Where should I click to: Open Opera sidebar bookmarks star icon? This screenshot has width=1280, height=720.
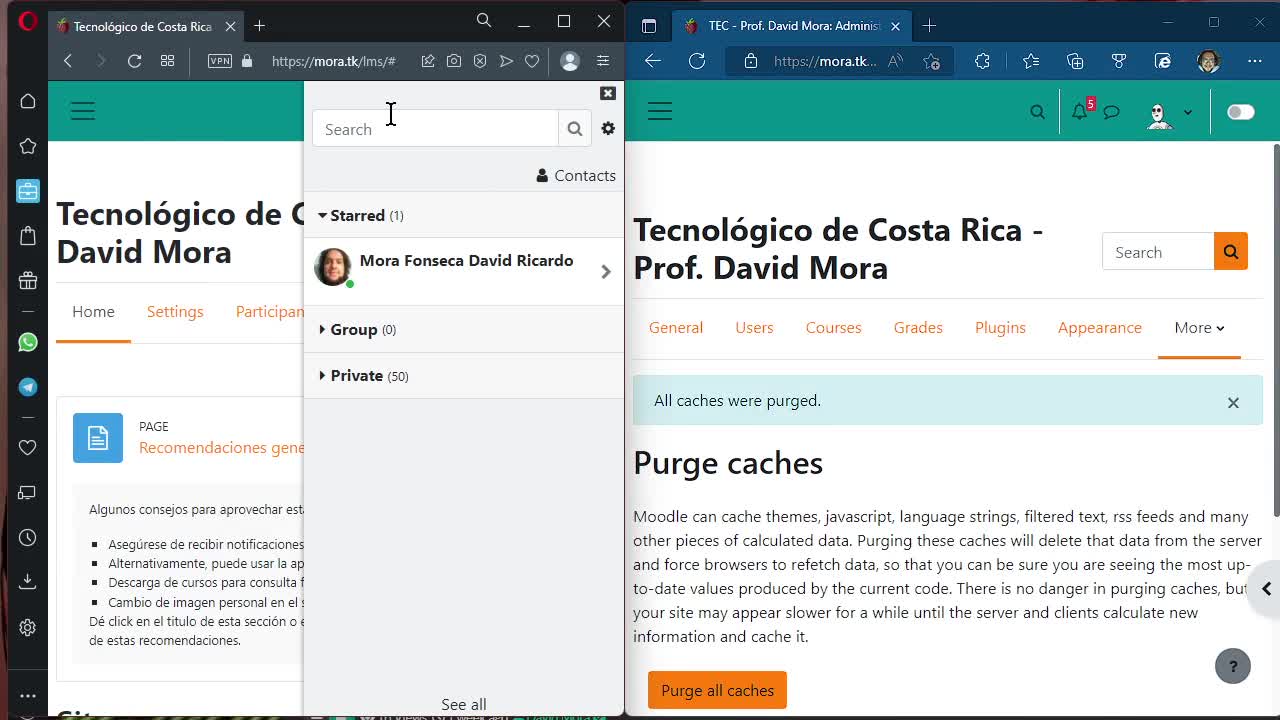[28, 146]
